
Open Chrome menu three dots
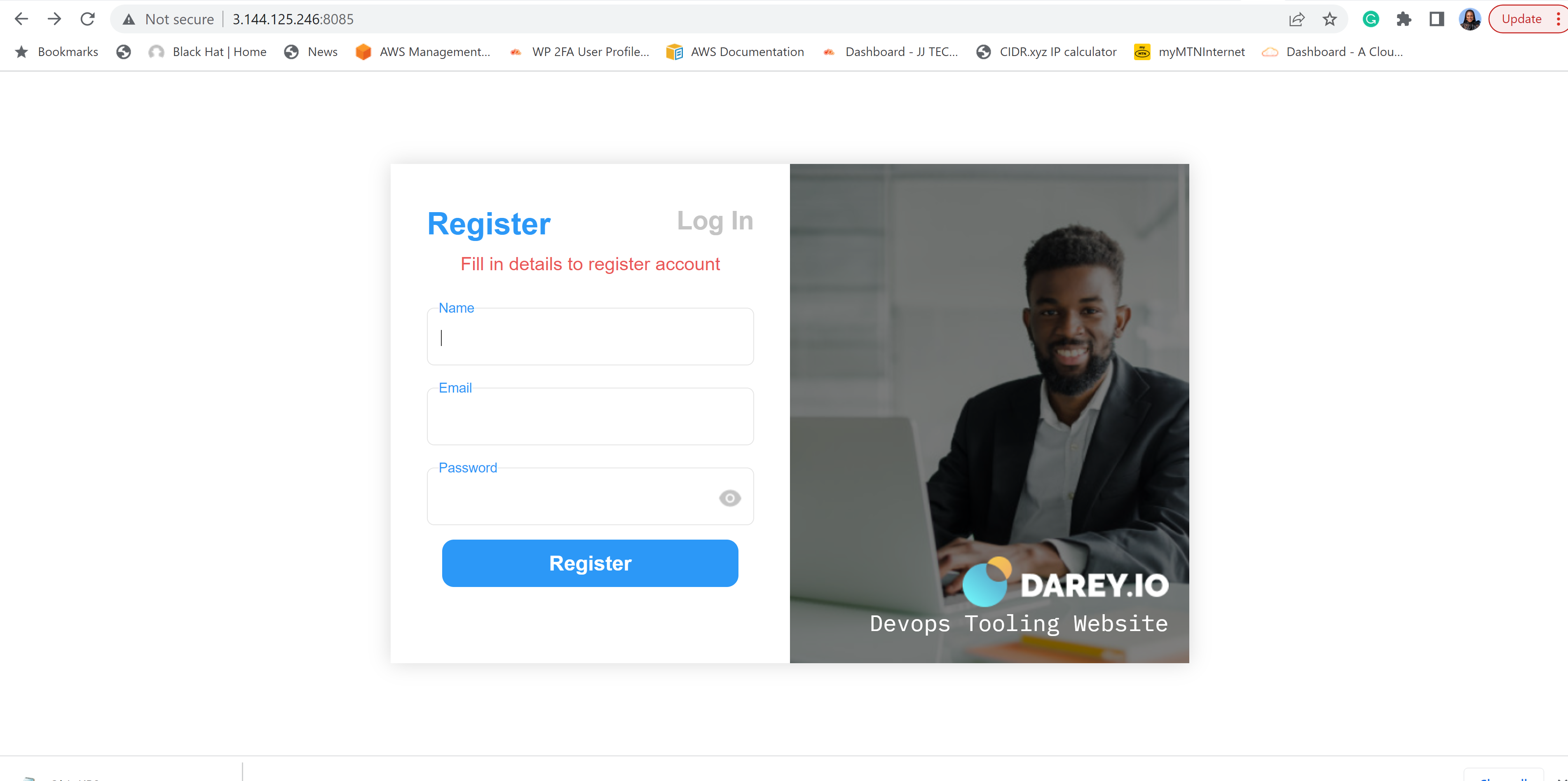pyautogui.click(x=1558, y=19)
